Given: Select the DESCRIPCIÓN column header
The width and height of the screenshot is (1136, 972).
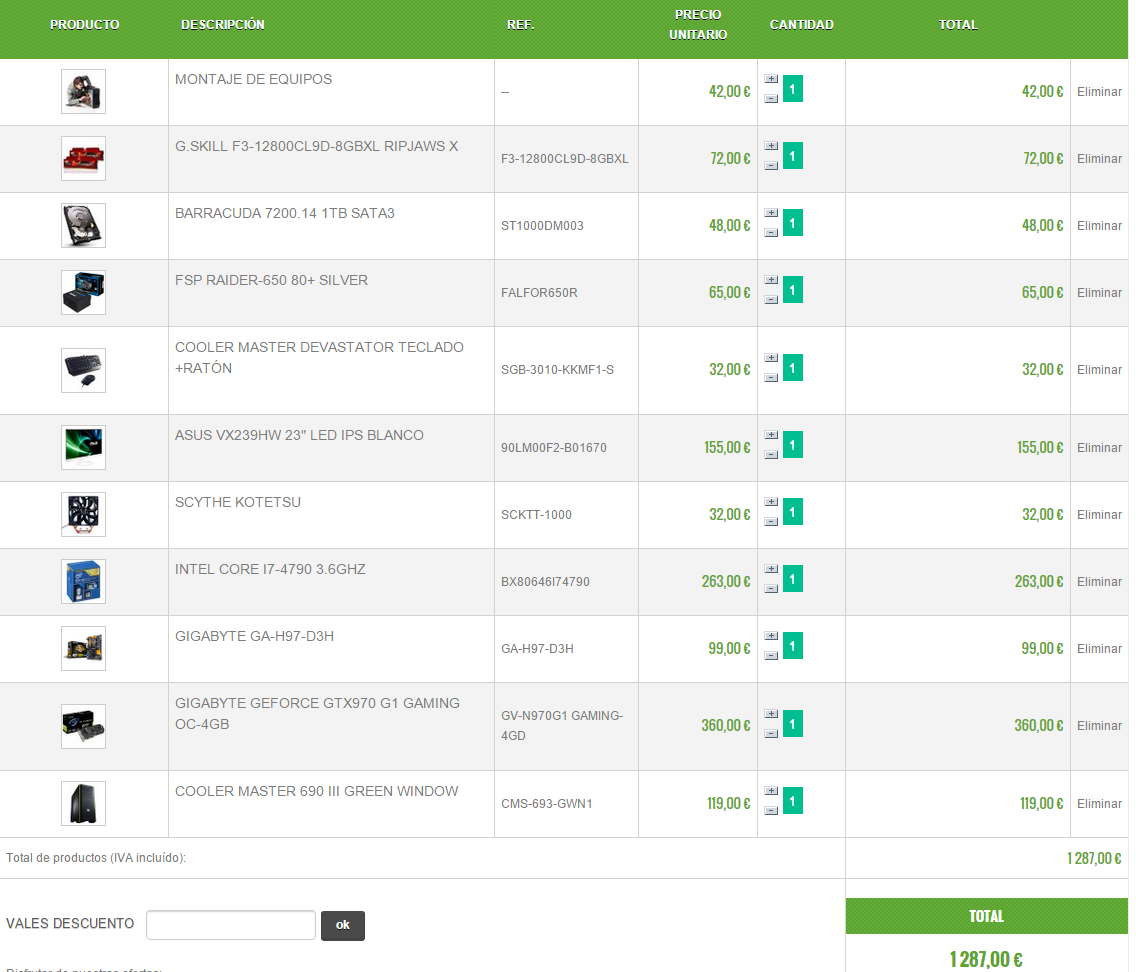Looking at the screenshot, I should (x=222, y=25).
